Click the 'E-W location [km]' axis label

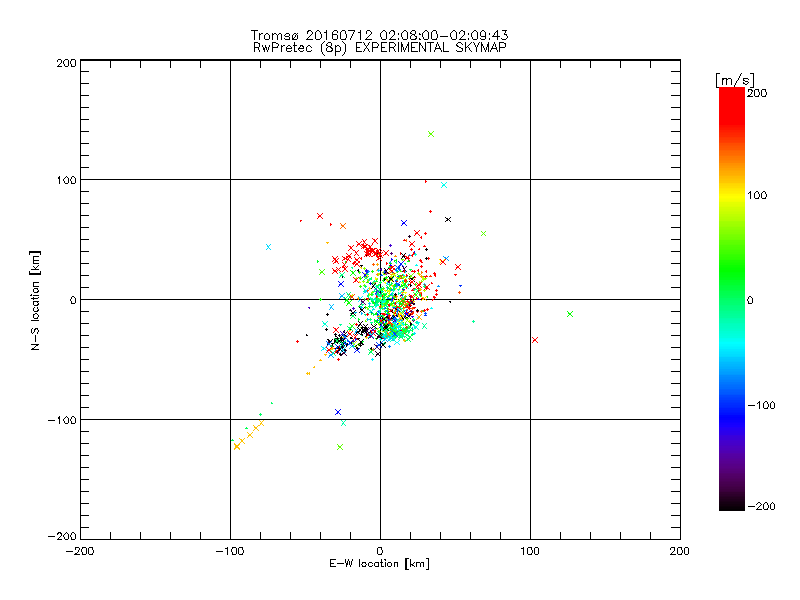(x=379, y=564)
